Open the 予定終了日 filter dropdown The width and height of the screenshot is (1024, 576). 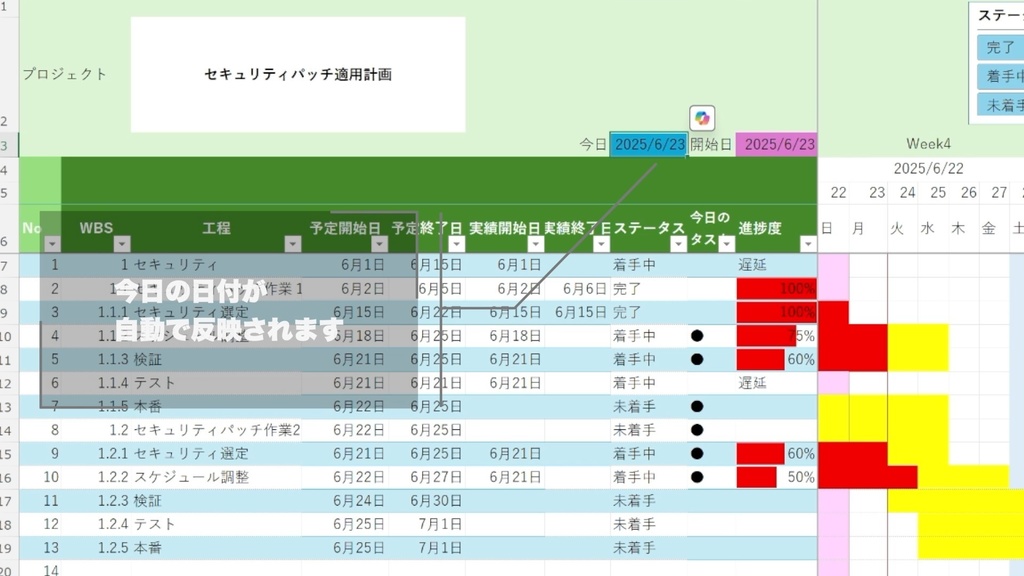coord(456,242)
